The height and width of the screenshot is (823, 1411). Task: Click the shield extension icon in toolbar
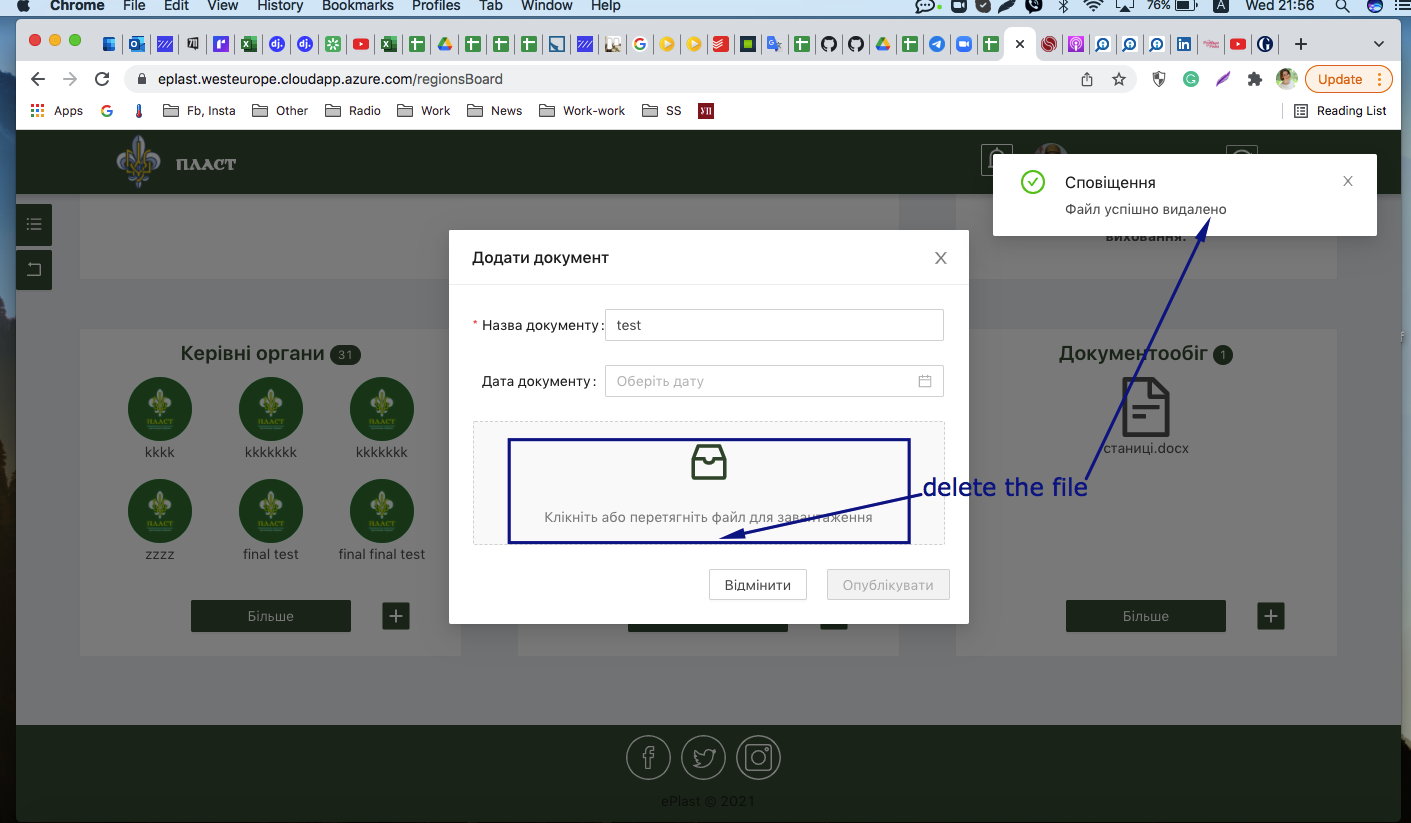(x=1159, y=79)
